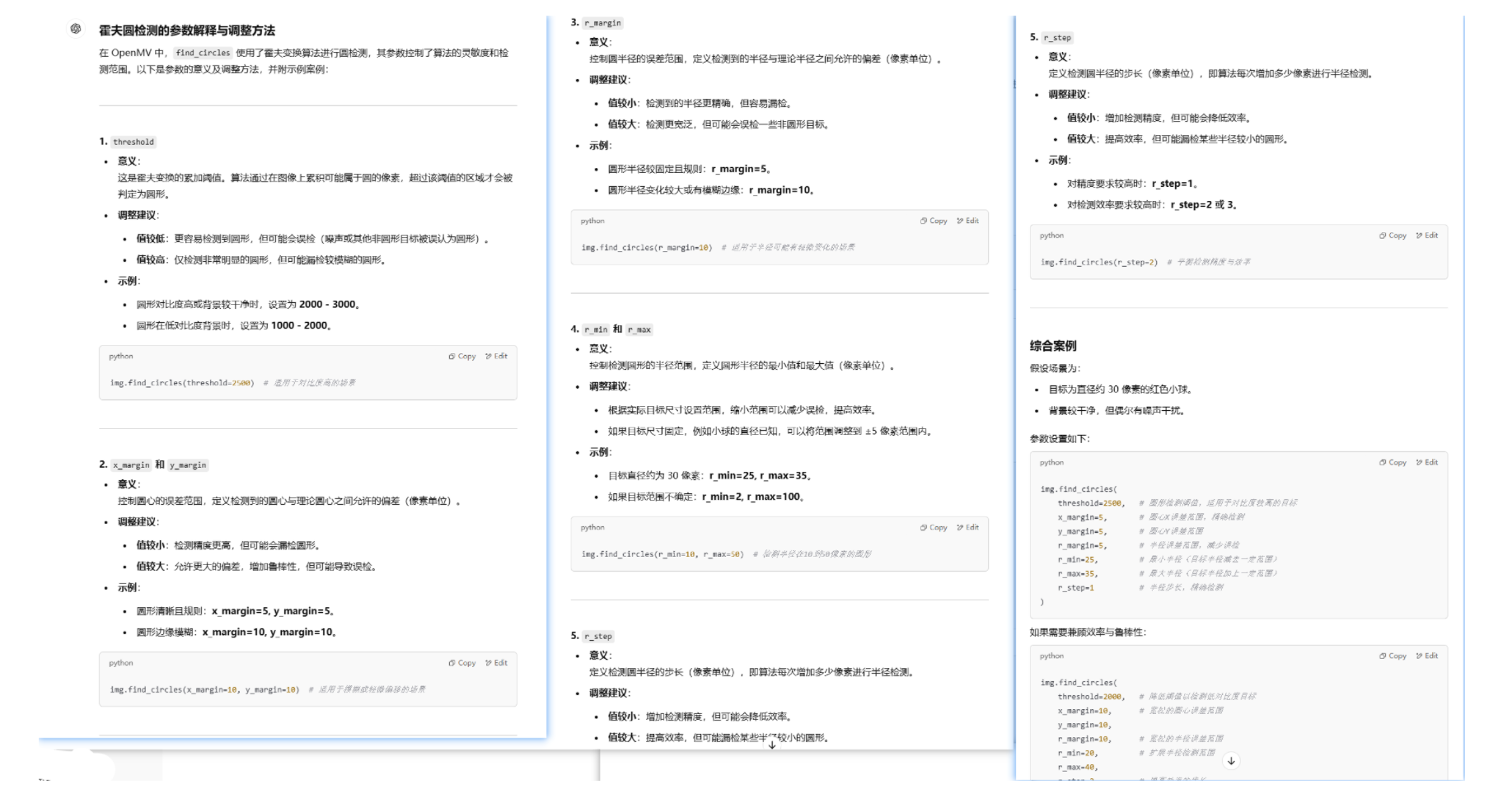1512x789 pixels.
Task: Edit the find_circles(r_step=2) code block
Action: (1427, 236)
